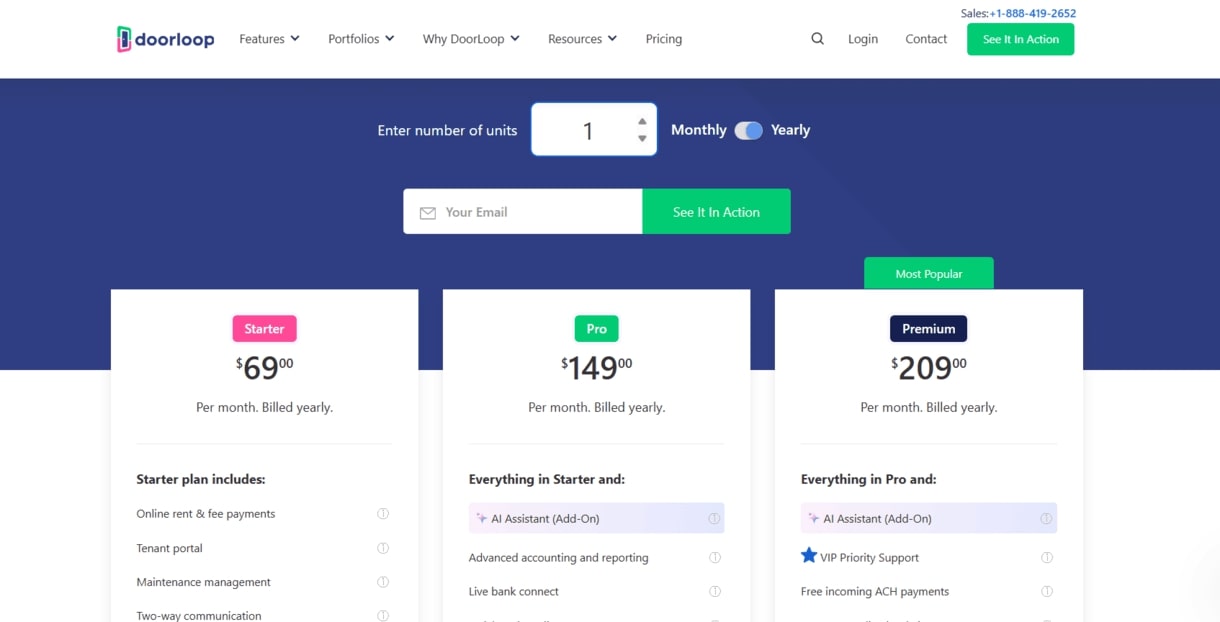
Task: Click the DoorLoop logo icon
Action: 124,39
